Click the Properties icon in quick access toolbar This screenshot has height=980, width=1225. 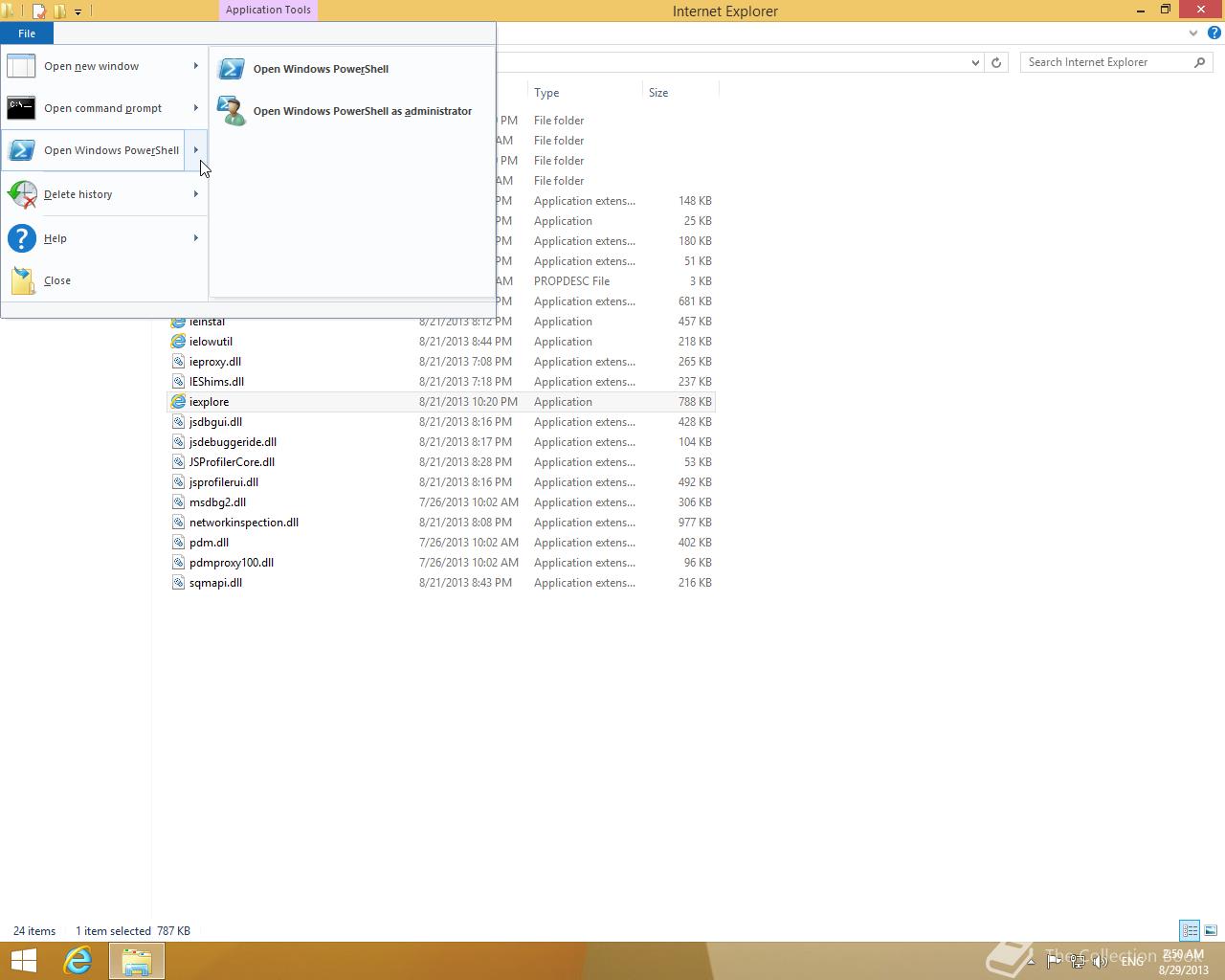39,11
